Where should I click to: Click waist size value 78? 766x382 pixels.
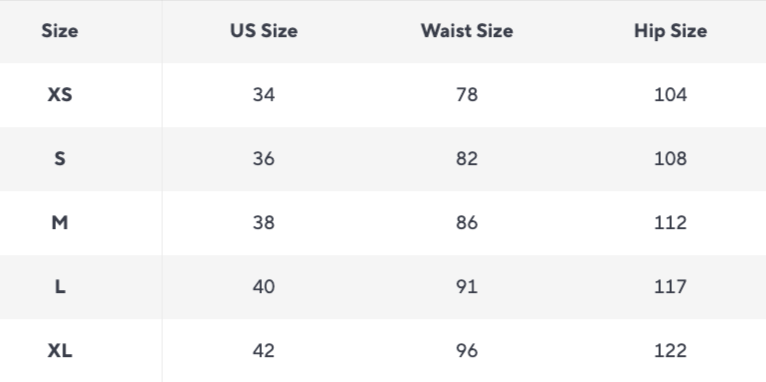467,95
